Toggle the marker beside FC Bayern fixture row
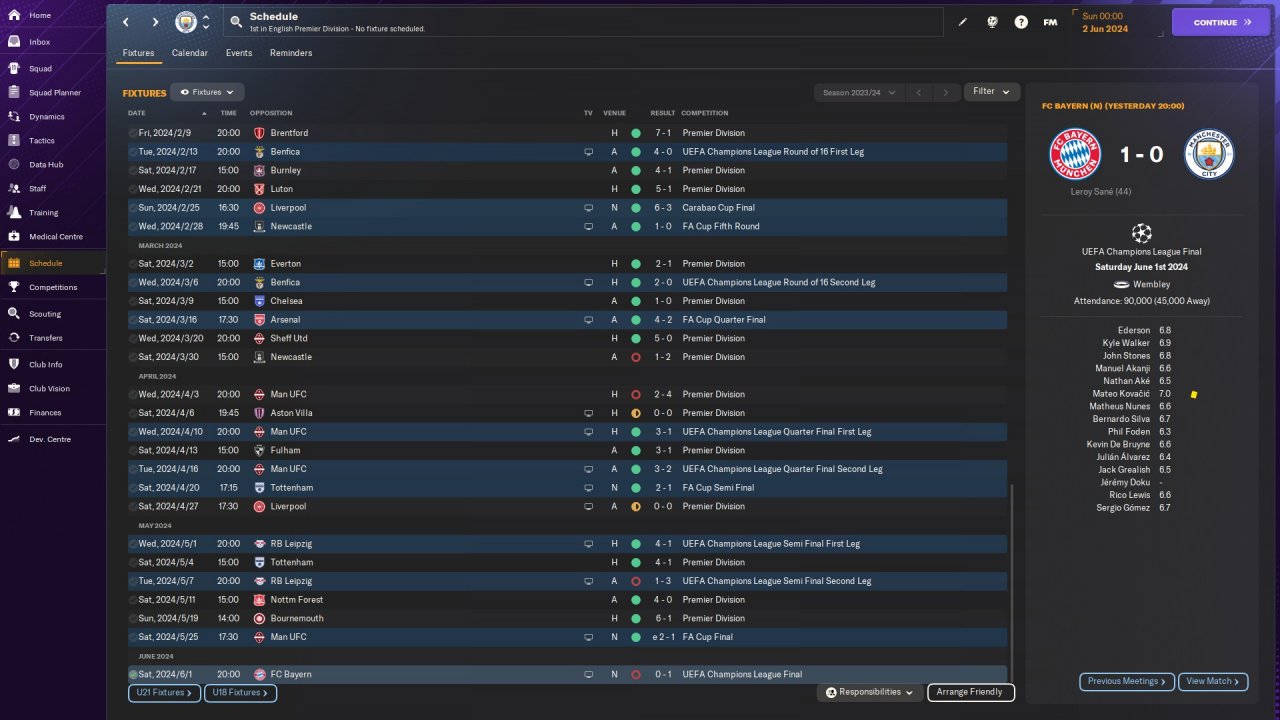The image size is (1280, 720). point(133,675)
